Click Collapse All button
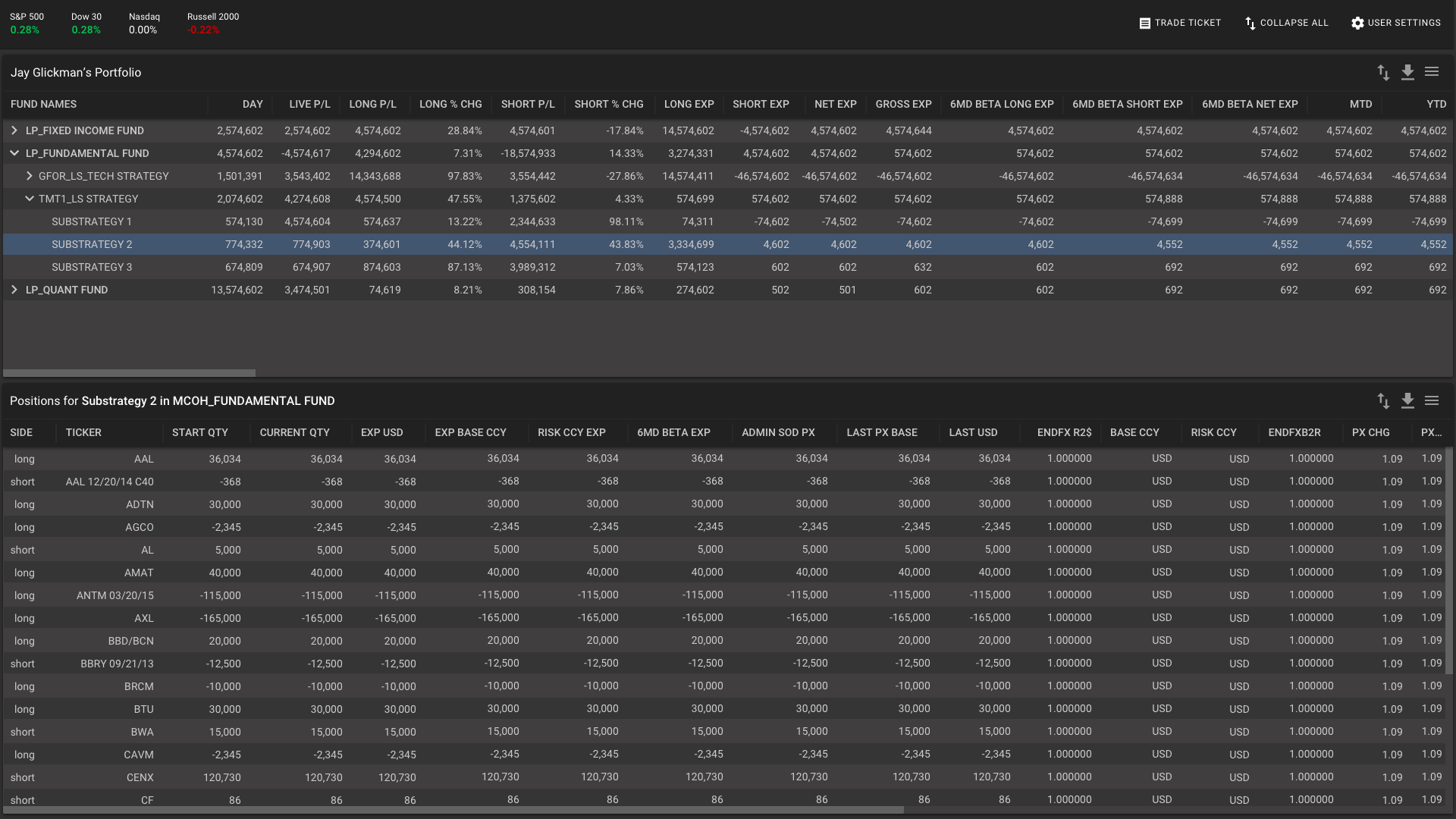 coord(1287,23)
